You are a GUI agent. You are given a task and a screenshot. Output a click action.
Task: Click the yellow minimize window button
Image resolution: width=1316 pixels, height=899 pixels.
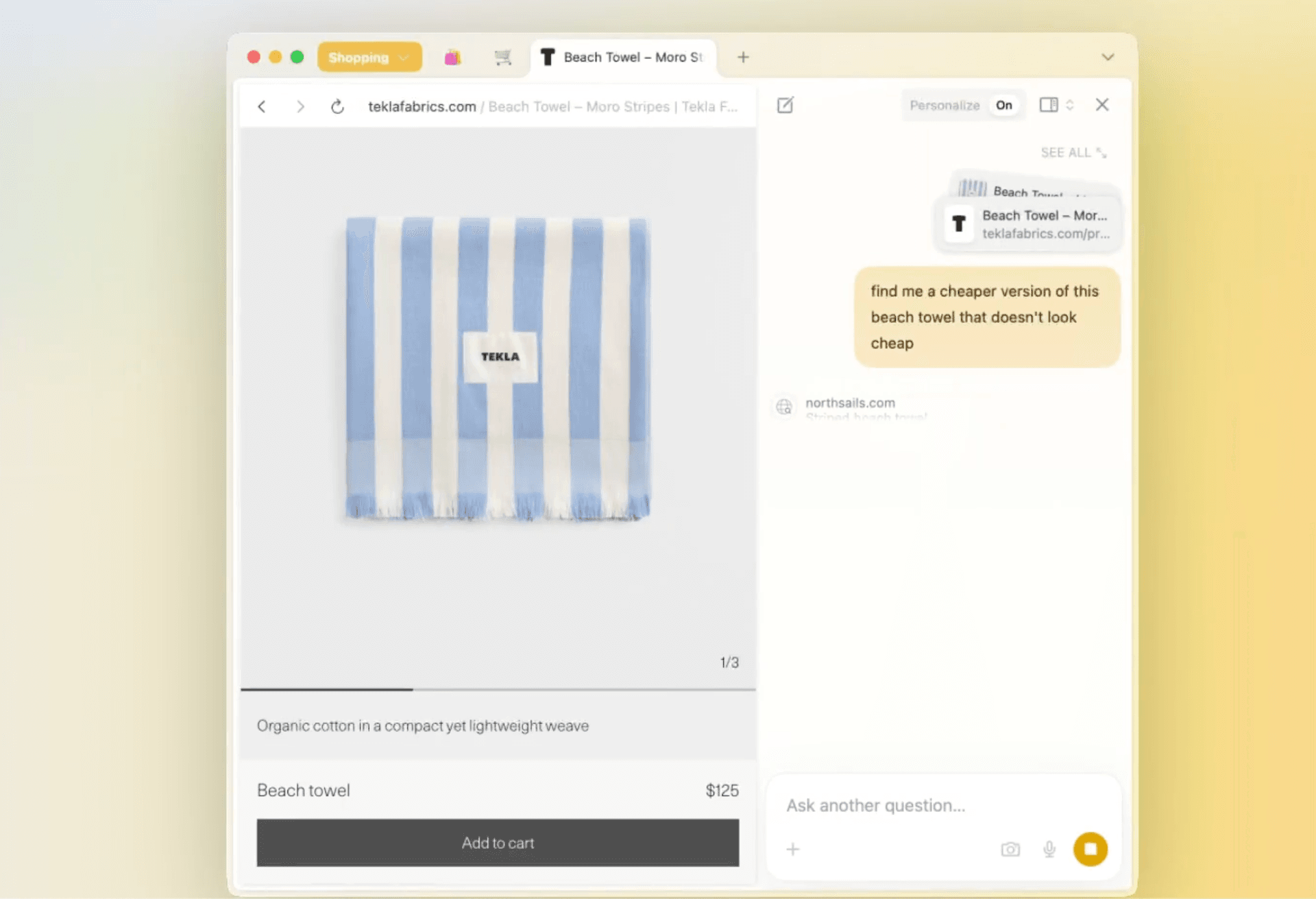click(276, 57)
